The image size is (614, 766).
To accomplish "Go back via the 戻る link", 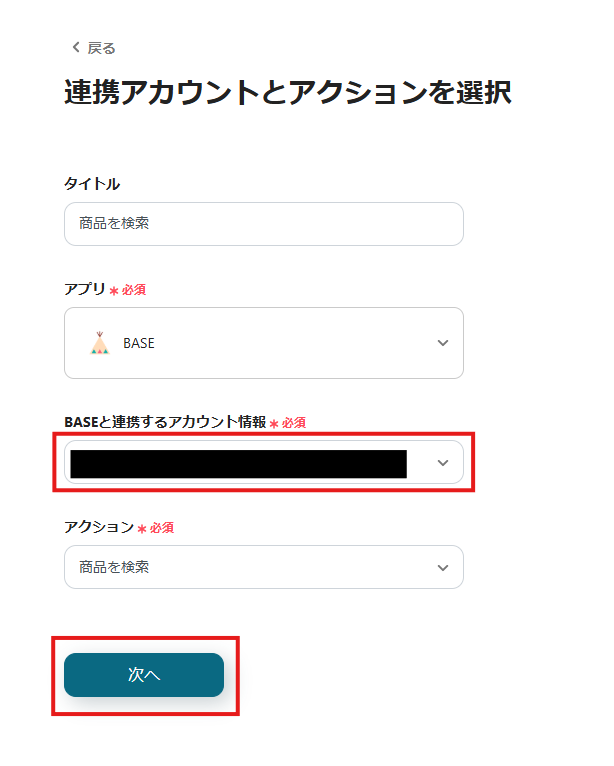I will click(x=101, y=48).
